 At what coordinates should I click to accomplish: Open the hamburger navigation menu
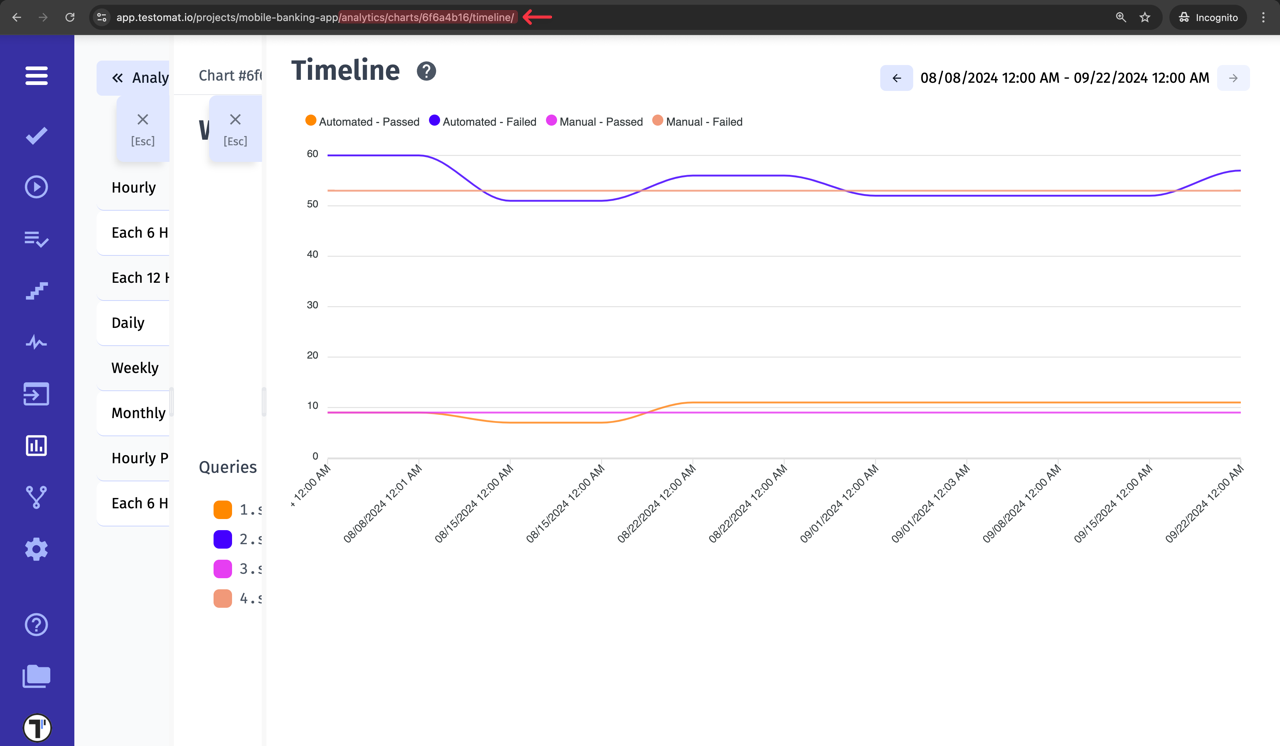(x=36, y=75)
